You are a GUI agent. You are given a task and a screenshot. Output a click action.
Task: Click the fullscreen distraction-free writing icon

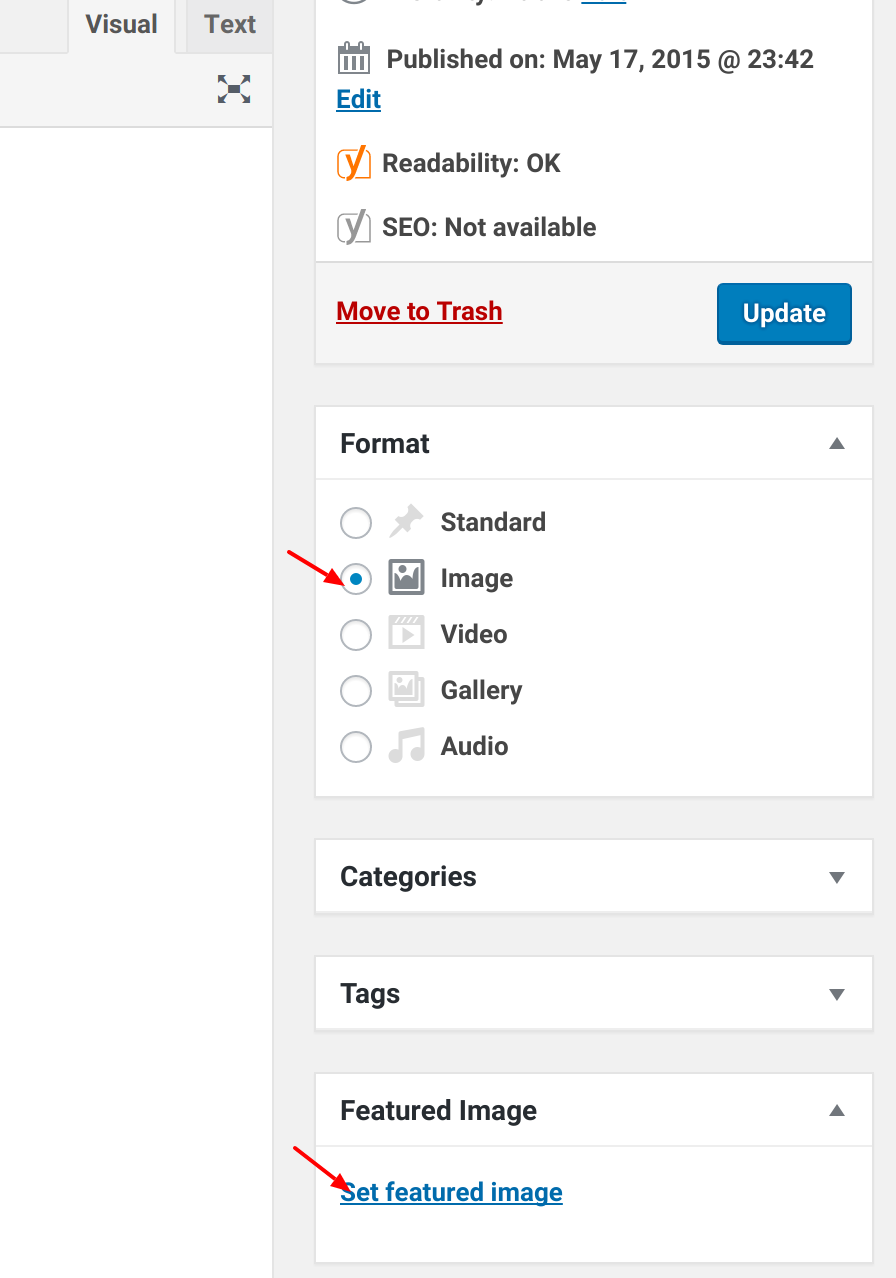coord(234,90)
